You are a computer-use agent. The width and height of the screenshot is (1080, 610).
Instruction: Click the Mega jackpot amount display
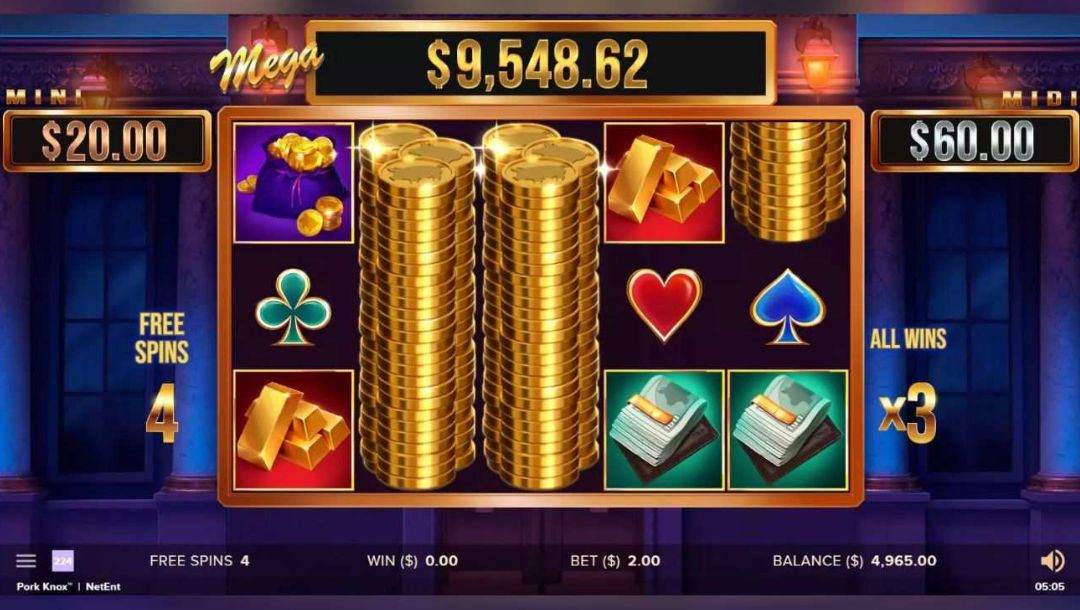541,63
